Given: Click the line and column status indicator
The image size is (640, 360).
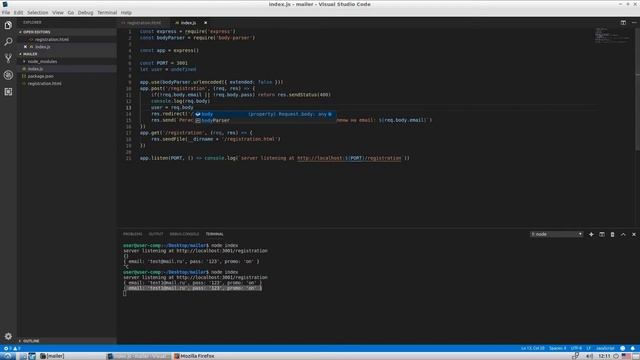Looking at the screenshot, I should click(x=533, y=348).
